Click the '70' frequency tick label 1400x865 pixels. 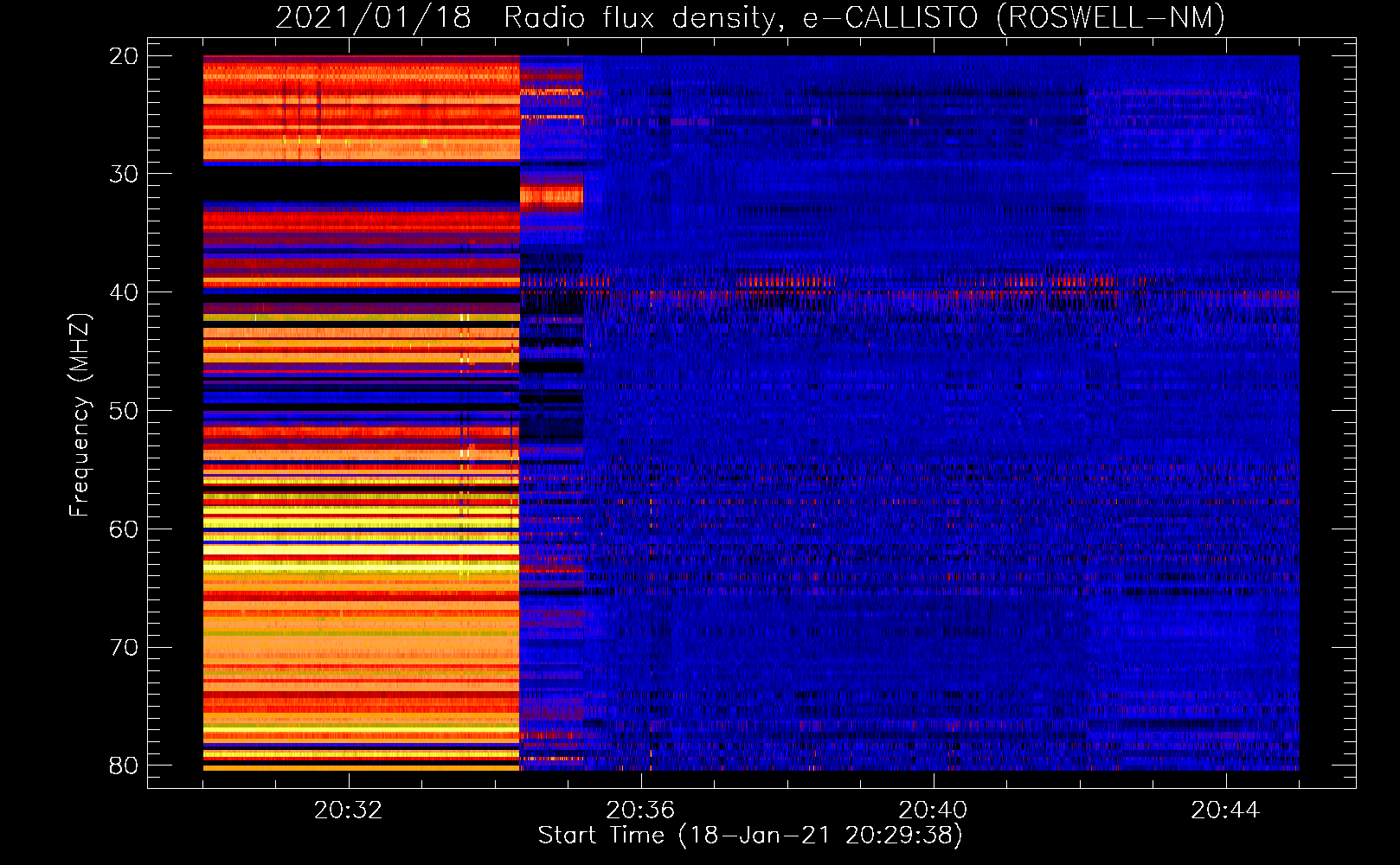(124, 648)
